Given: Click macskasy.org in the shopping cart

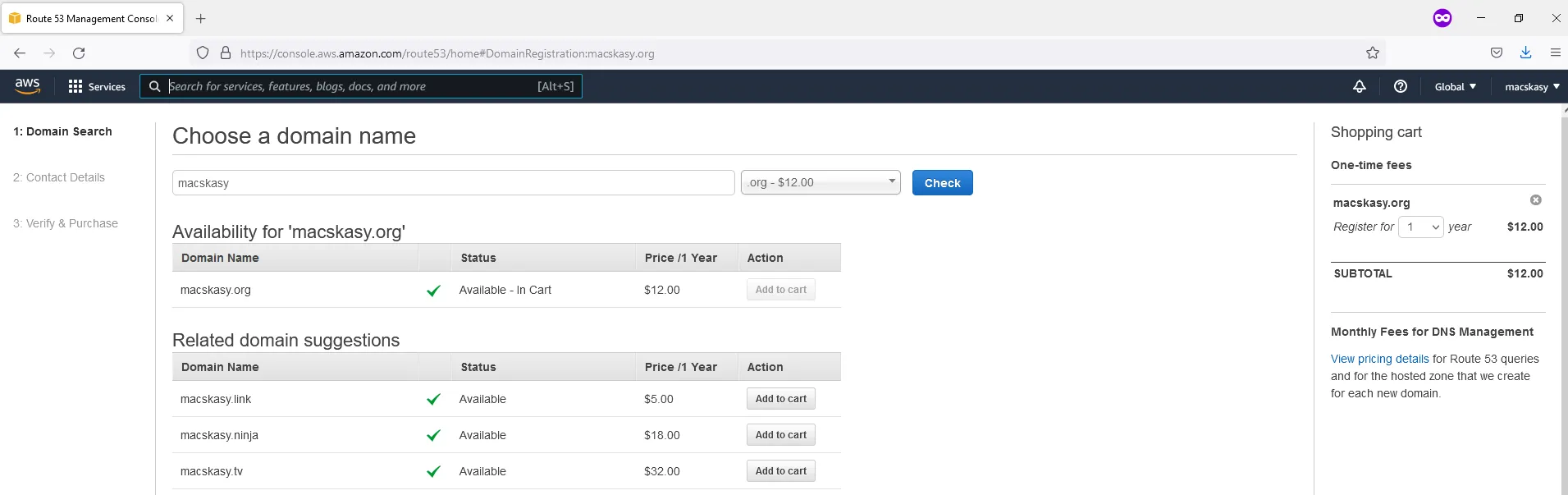Looking at the screenshot, I should tap(1372, 203).
